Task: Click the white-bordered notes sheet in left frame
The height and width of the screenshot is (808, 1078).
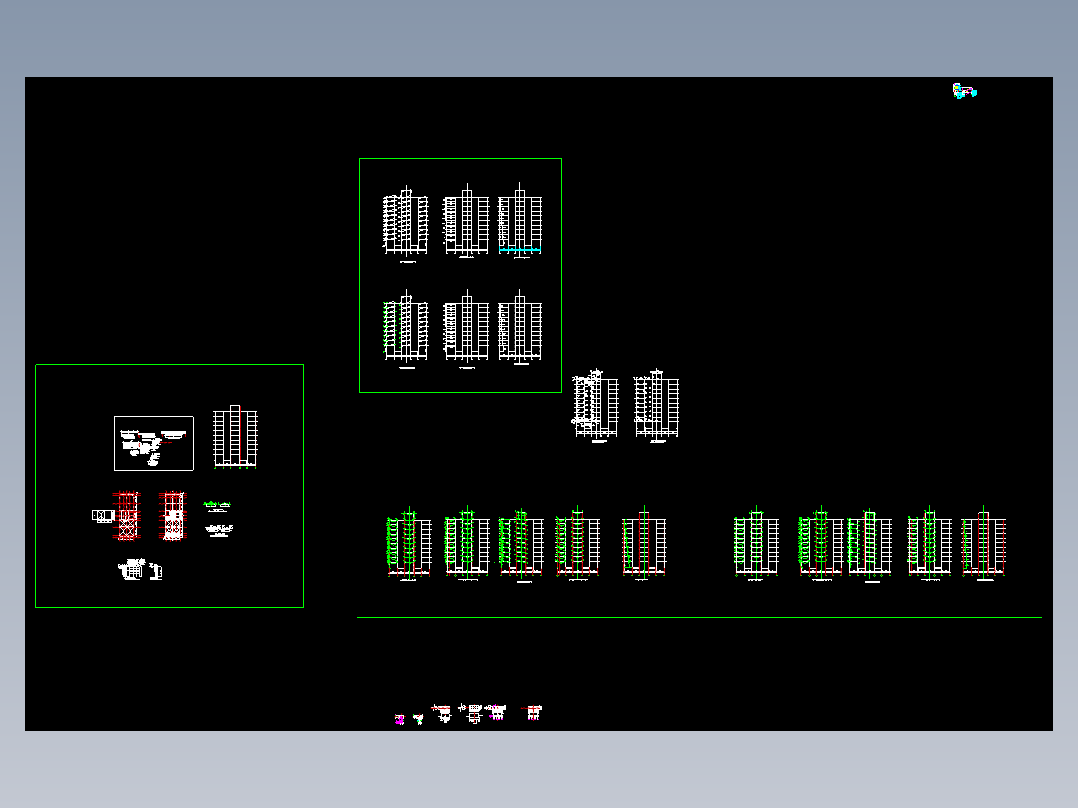Action: point(154,444)
